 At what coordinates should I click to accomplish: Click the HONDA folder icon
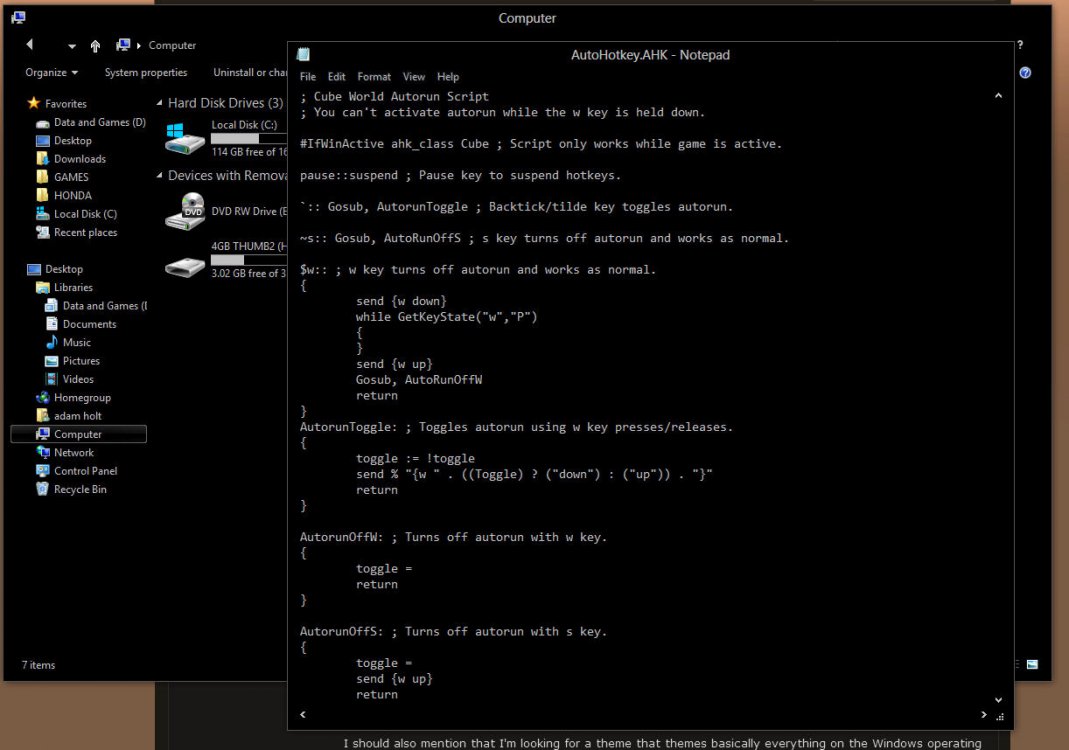tap(42, 196)
